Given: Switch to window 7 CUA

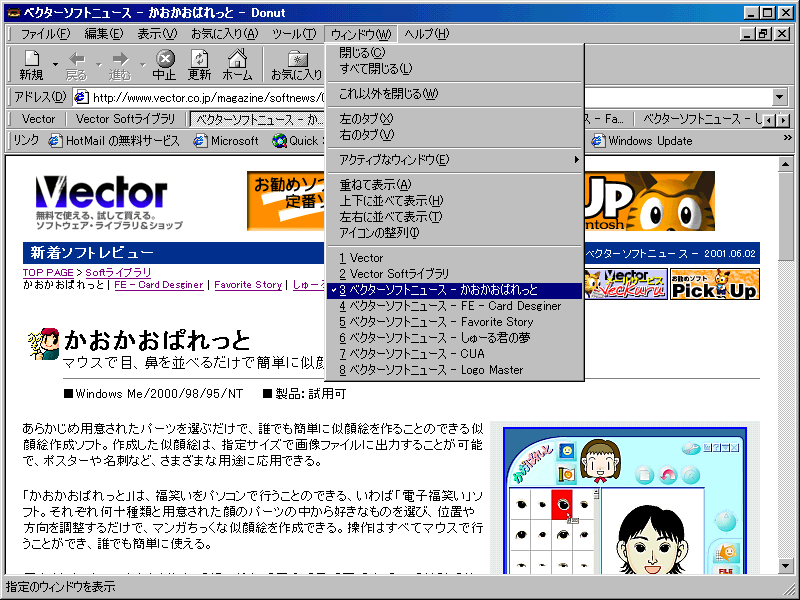Looking at the screenshot, I should 455,354.
